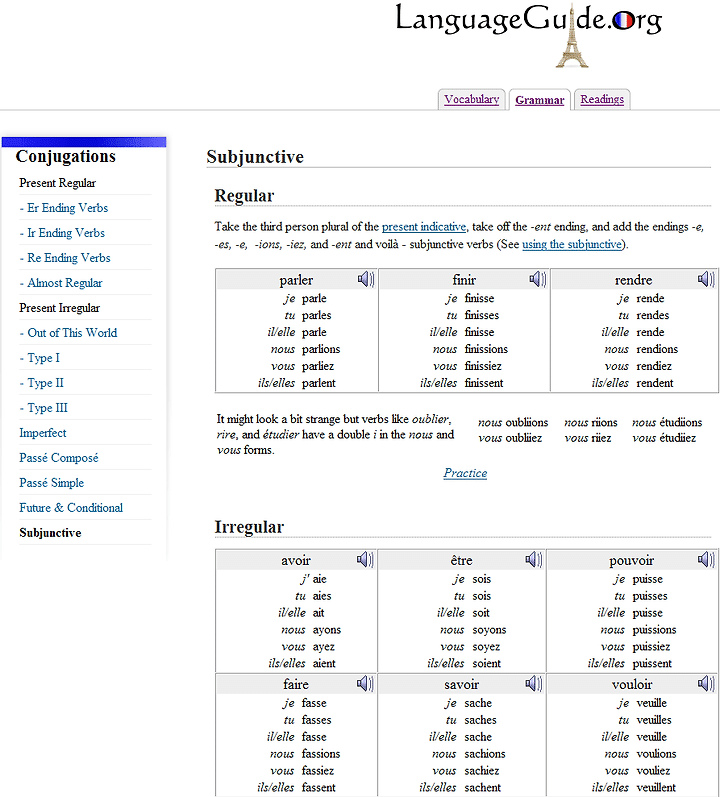Click the Practice link

point(465,473)
